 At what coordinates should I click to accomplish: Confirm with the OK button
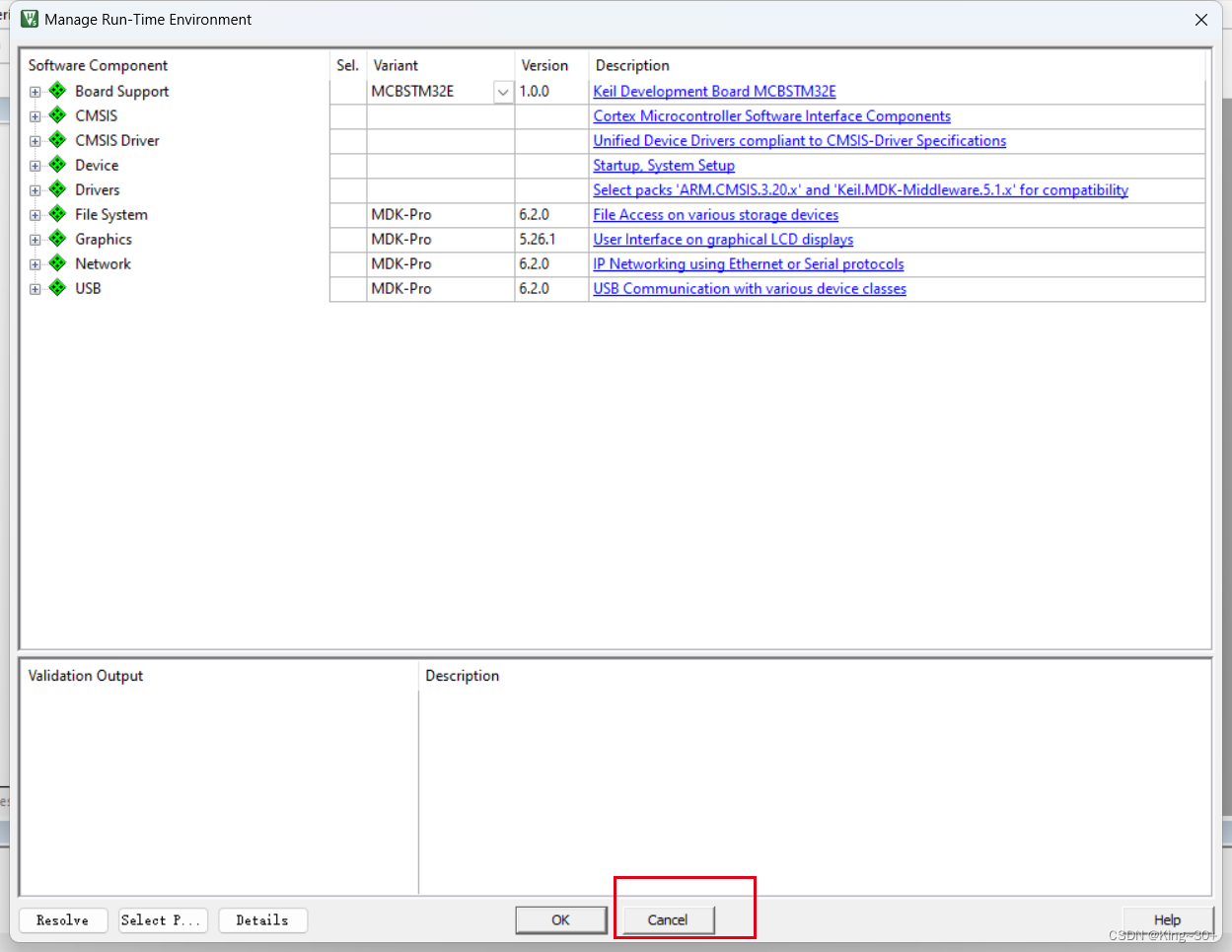click(x=560, y=919)
